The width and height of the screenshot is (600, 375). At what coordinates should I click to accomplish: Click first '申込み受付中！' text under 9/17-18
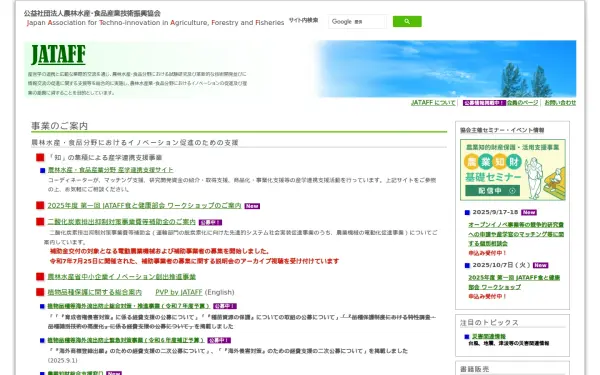[488, 253]
